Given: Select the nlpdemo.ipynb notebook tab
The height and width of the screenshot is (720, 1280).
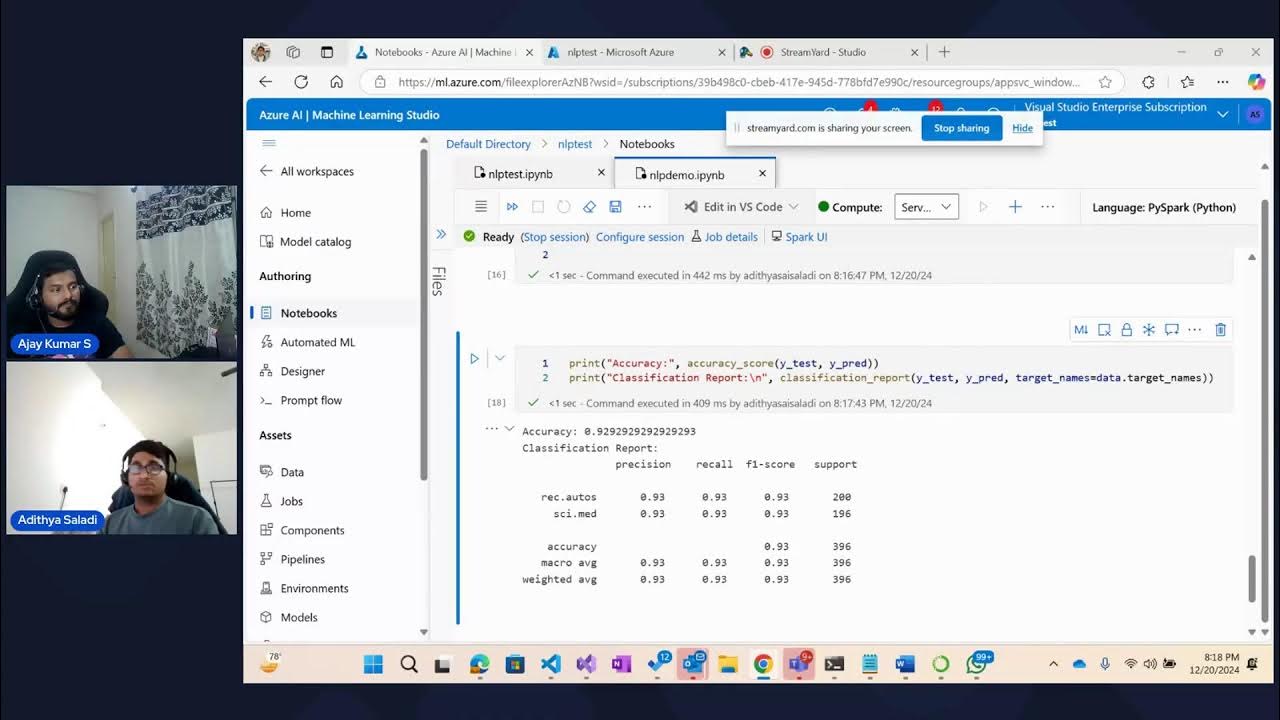Looking at the screenshot, I should point(686,174).
